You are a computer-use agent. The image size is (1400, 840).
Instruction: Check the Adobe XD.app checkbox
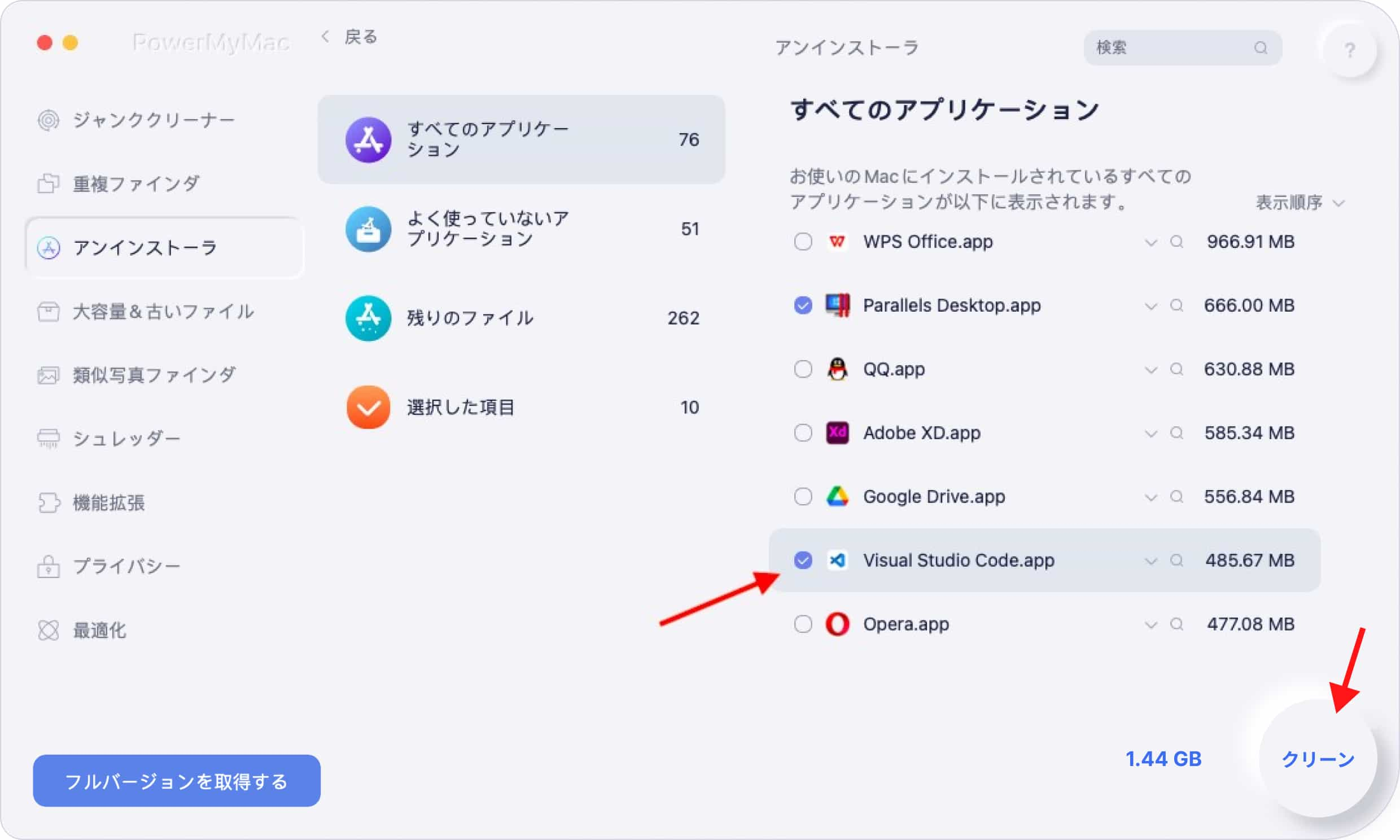click(802, 433)
